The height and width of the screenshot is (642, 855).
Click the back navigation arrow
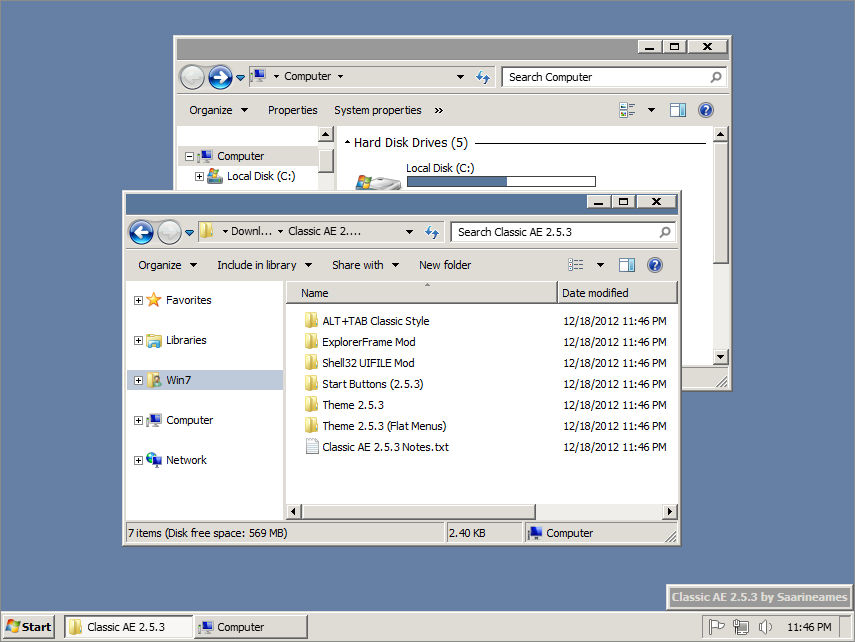[141, 232]
